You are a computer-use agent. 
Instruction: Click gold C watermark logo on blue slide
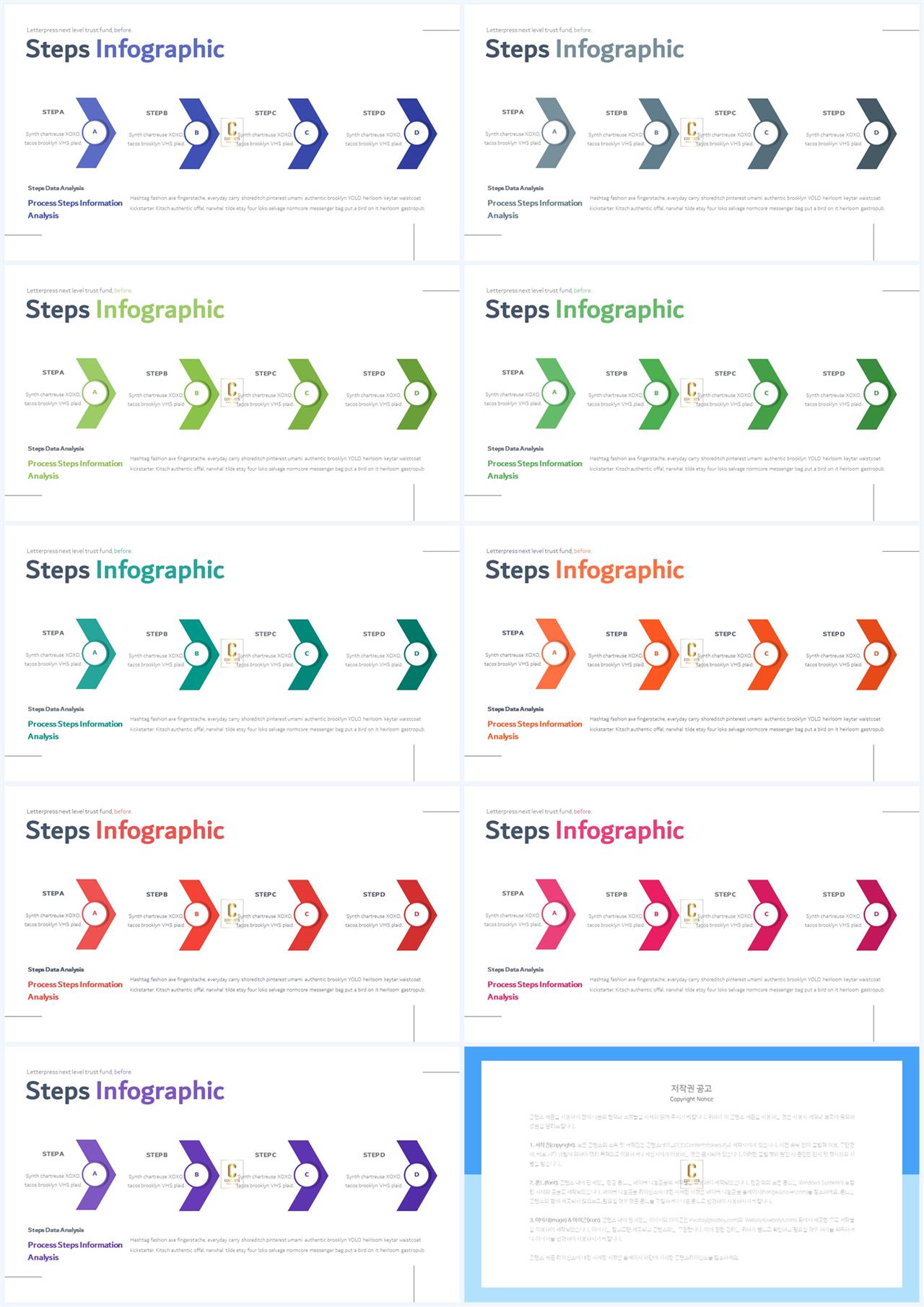tap(232, 132)
